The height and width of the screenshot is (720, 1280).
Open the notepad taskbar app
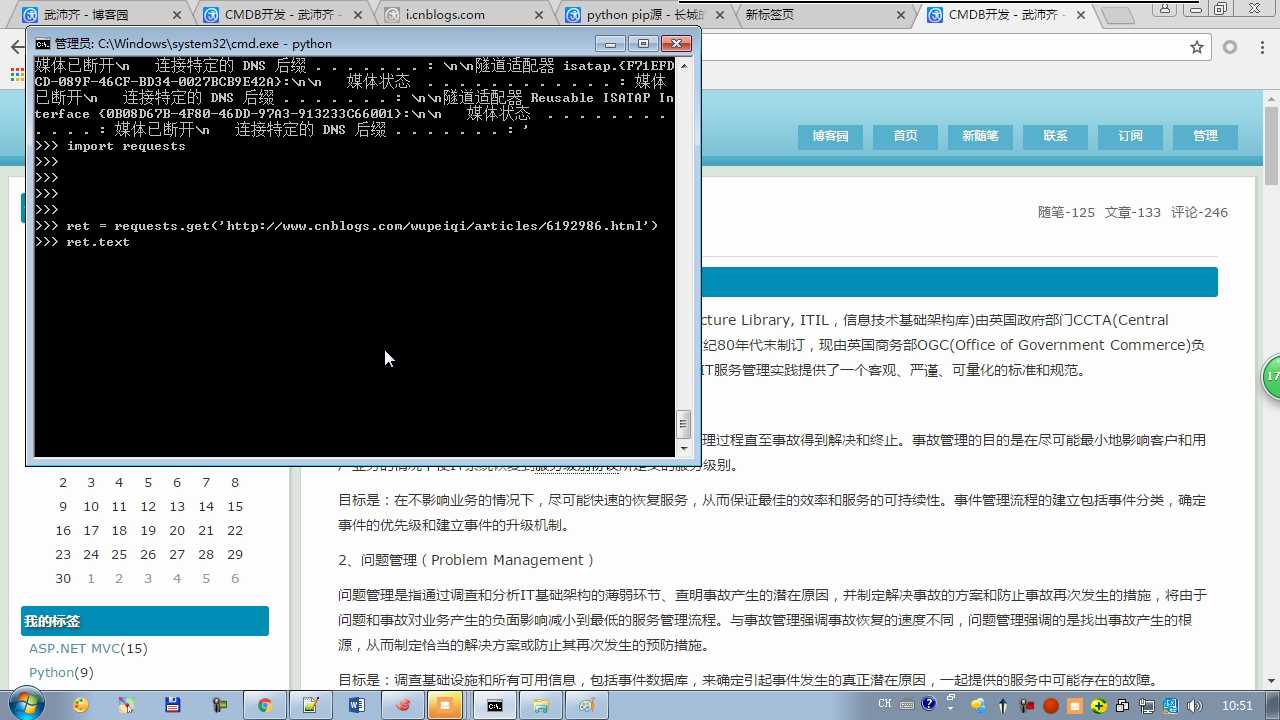tap(311, 705)
